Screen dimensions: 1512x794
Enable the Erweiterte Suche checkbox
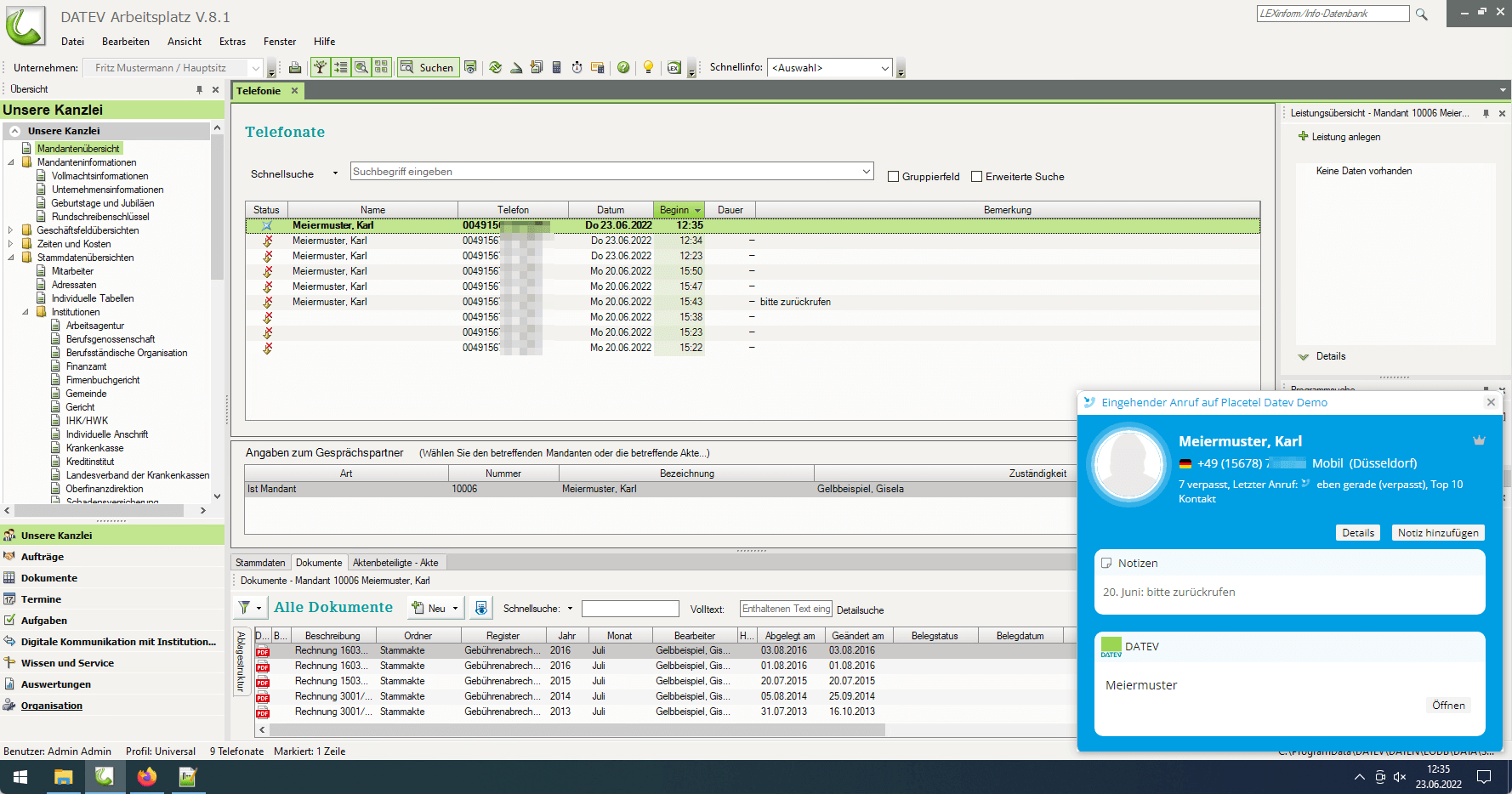click(x=976, y=177)
